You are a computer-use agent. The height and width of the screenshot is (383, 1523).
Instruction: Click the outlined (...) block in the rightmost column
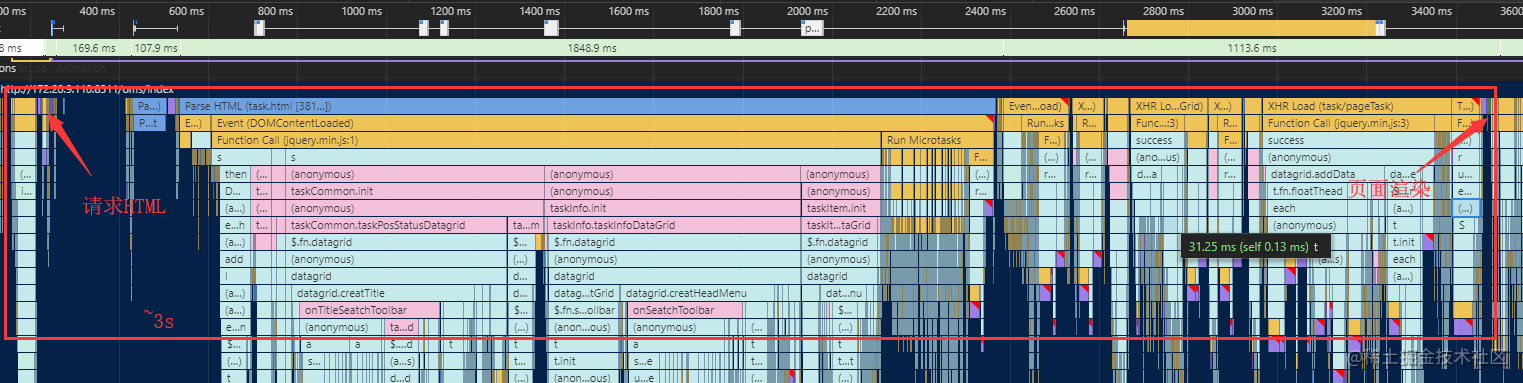[1467, 209]
